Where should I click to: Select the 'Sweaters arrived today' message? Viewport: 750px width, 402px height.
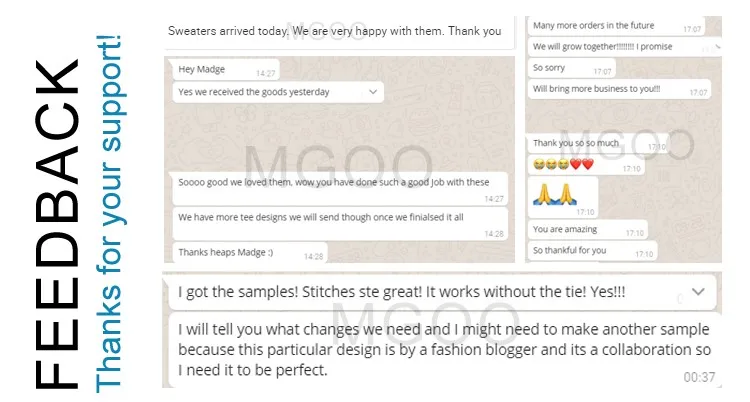(334, 31)
